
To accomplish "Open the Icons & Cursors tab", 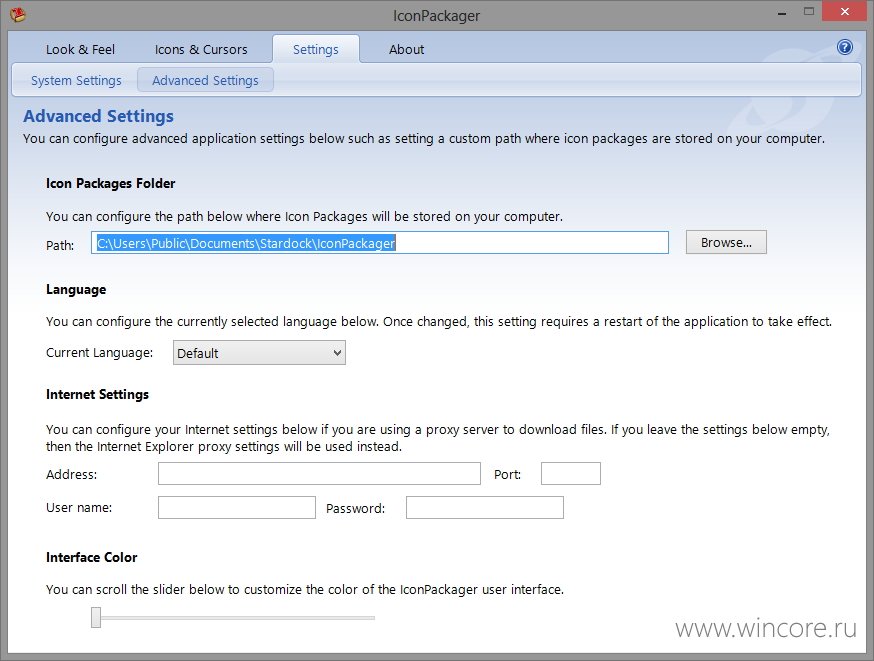I will tap(201, 50).
